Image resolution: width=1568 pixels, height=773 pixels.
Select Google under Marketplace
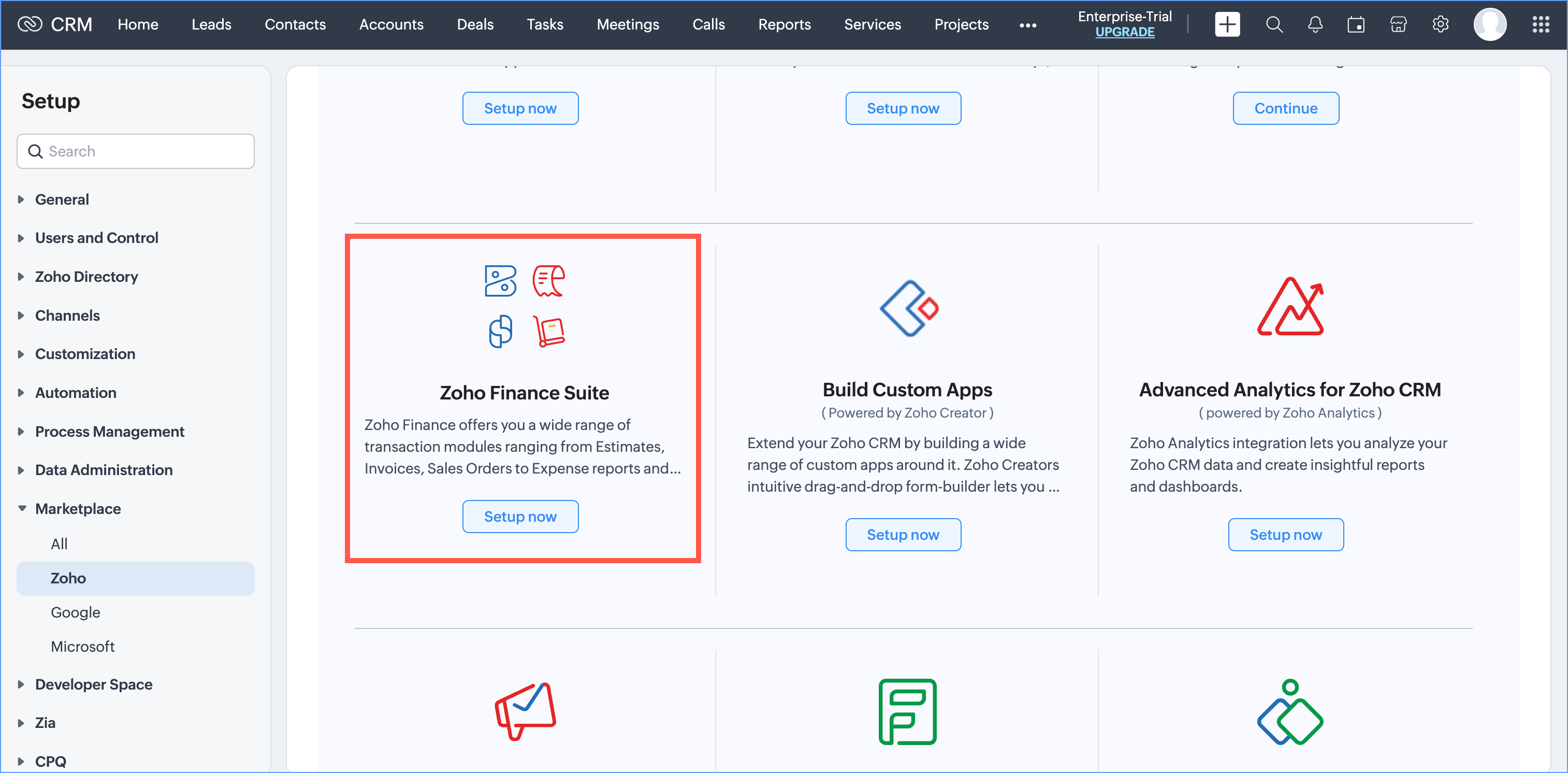pos(75,612)
